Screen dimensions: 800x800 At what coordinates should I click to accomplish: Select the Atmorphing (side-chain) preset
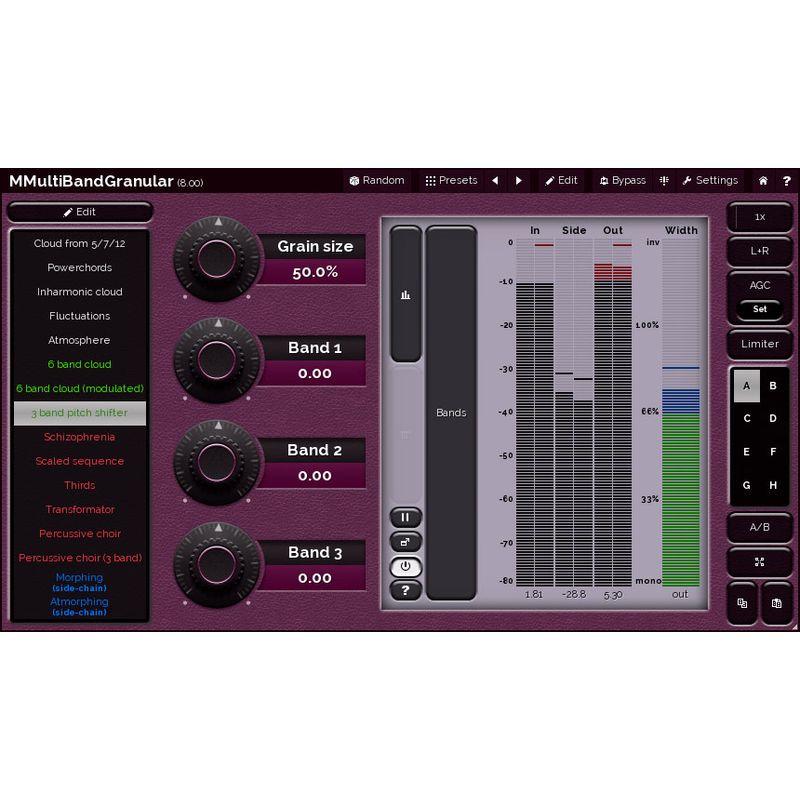(80, 606)
